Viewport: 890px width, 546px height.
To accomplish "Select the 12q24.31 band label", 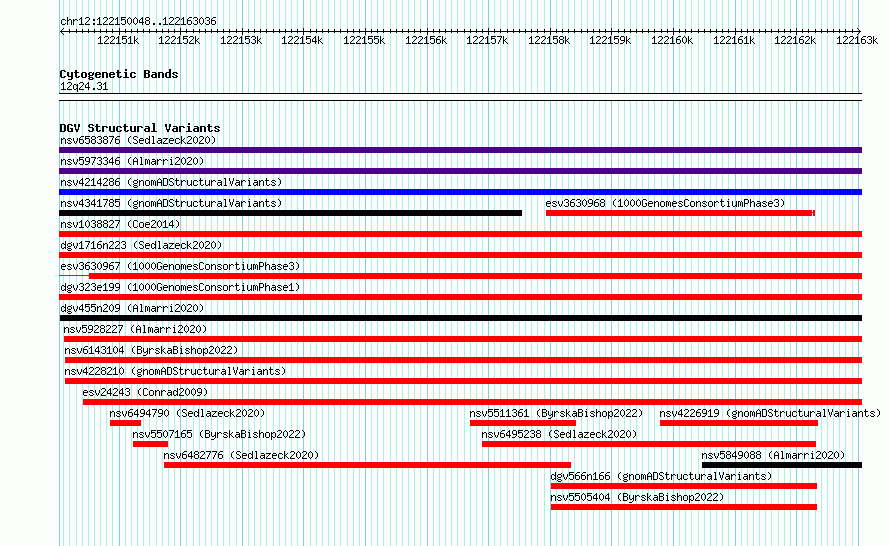I will [x=84, y=86].
